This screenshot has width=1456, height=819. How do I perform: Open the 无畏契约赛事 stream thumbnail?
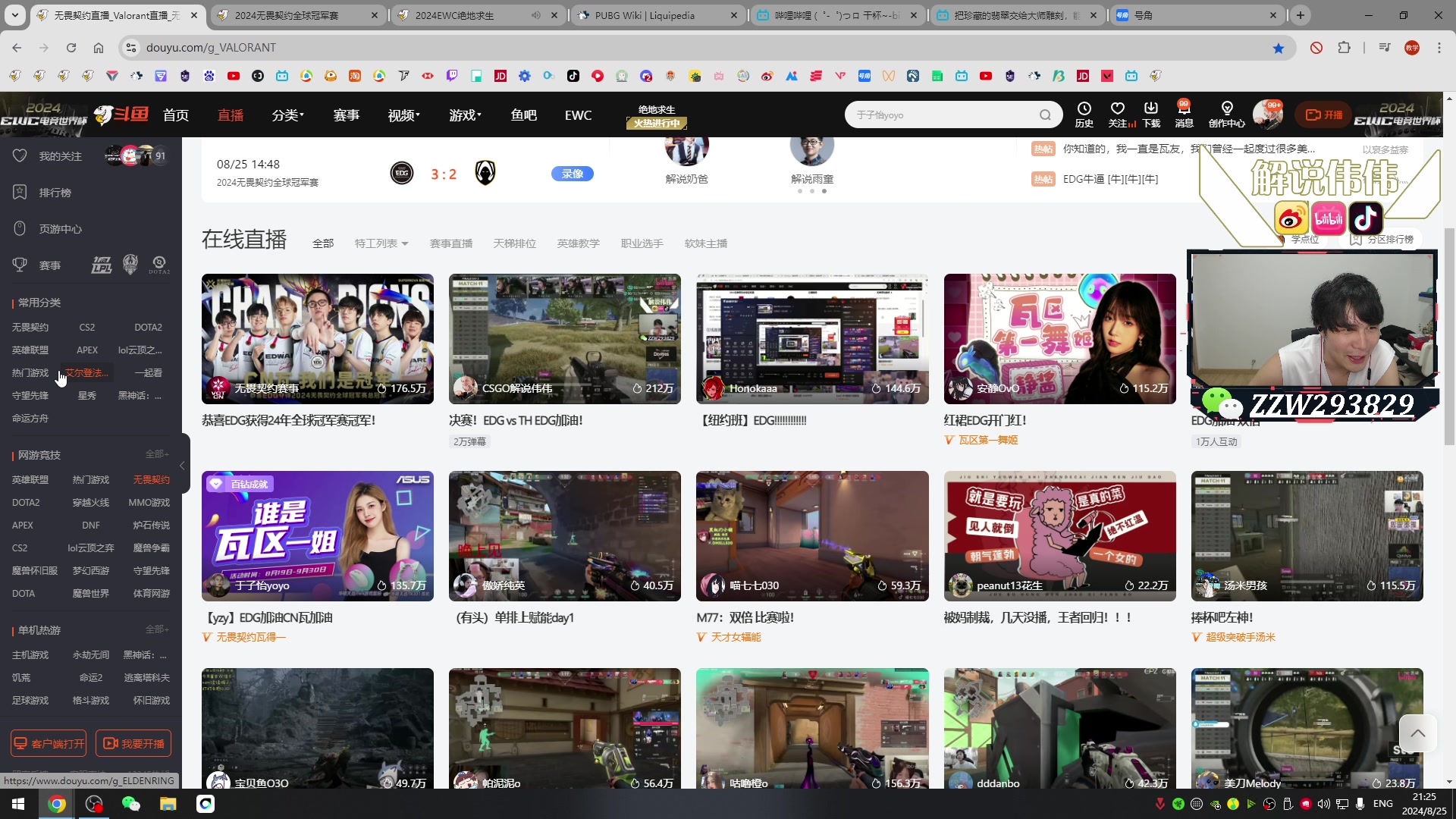pyautogui.click(x=318, y=339)
